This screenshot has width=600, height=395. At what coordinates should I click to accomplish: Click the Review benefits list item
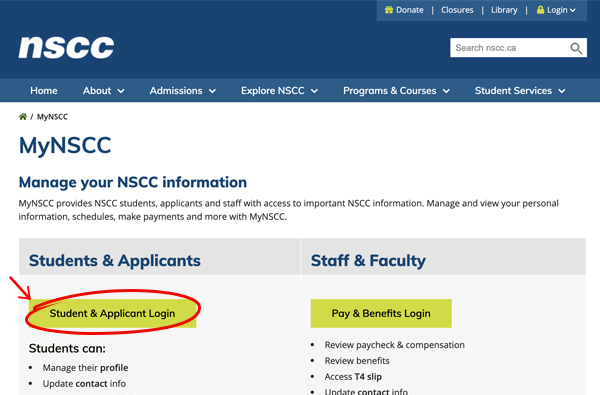coord(357,361)
